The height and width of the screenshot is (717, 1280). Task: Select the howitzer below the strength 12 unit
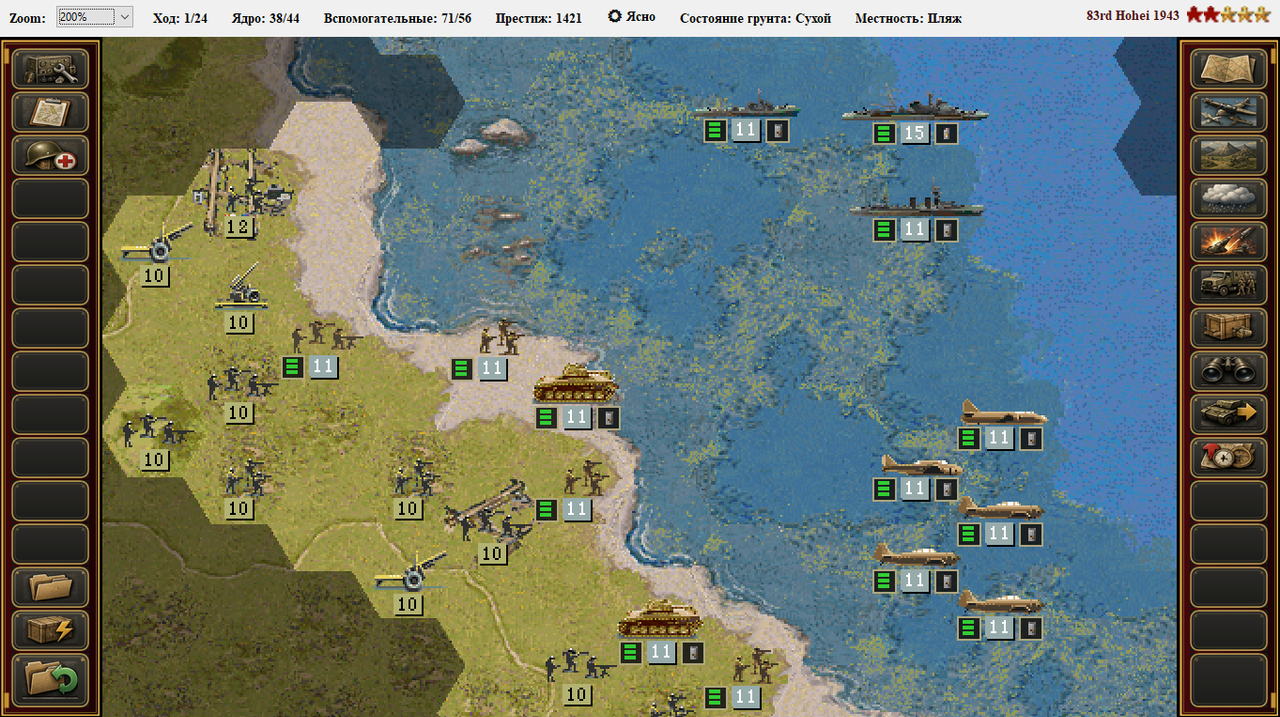tap(157, 244)
